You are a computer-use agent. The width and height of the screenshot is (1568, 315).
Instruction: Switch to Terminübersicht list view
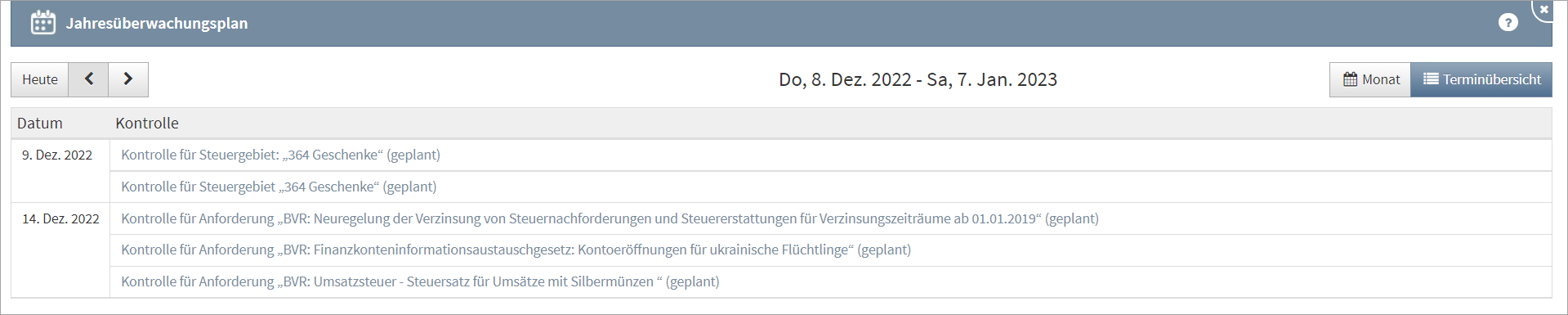pos(1481,79)
